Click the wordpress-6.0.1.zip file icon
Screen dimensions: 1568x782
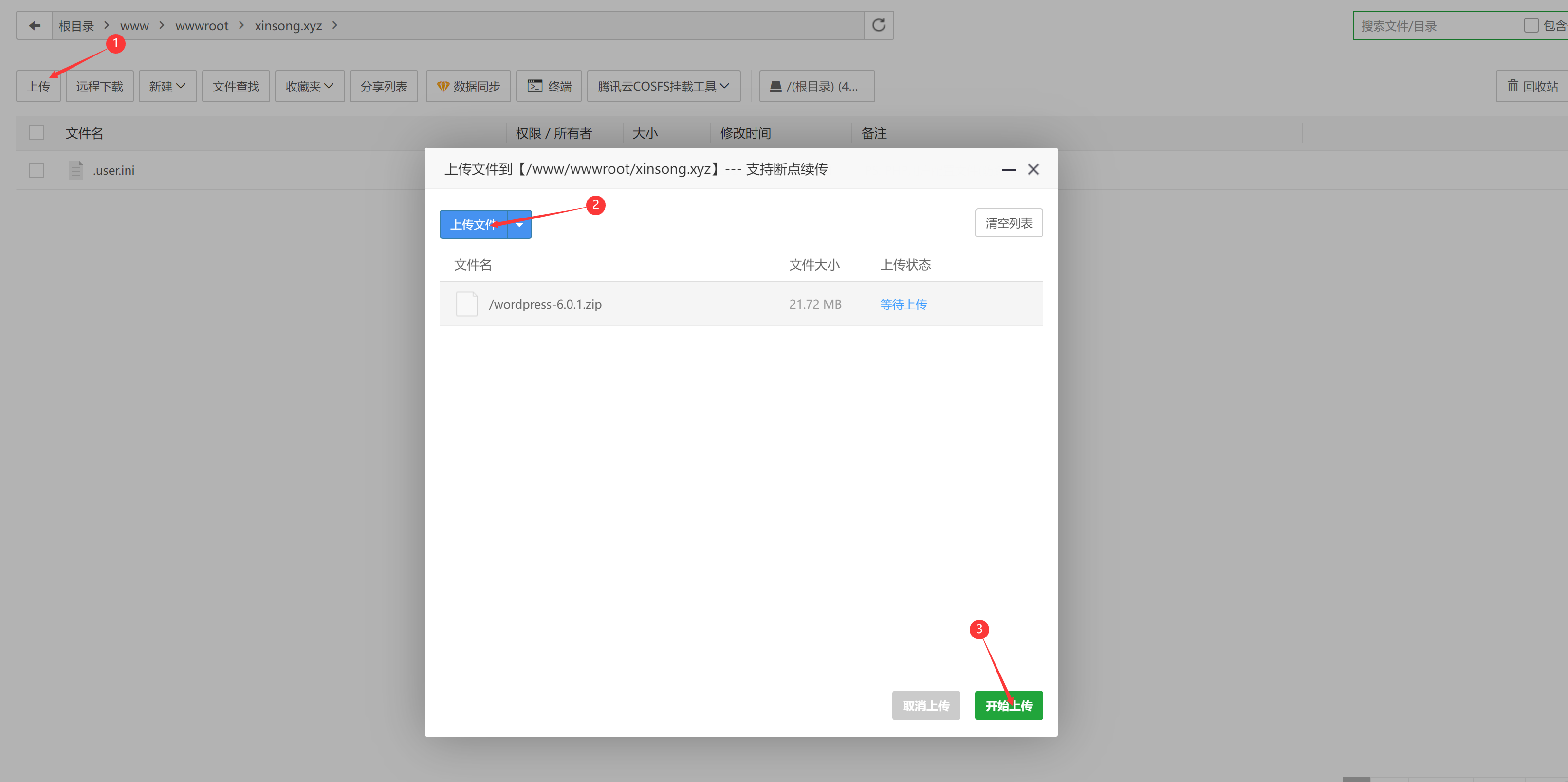[466, 304]
